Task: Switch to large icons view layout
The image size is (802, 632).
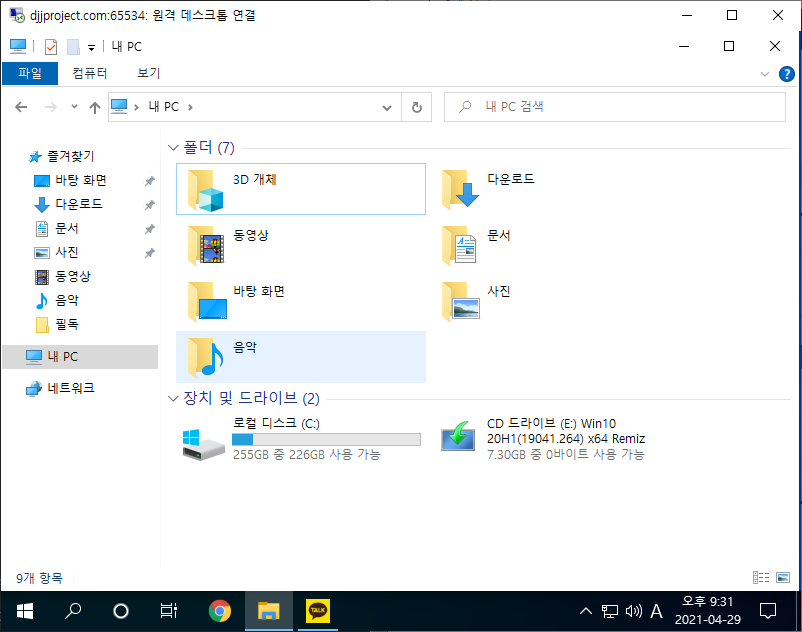Action: pos(783,577)
